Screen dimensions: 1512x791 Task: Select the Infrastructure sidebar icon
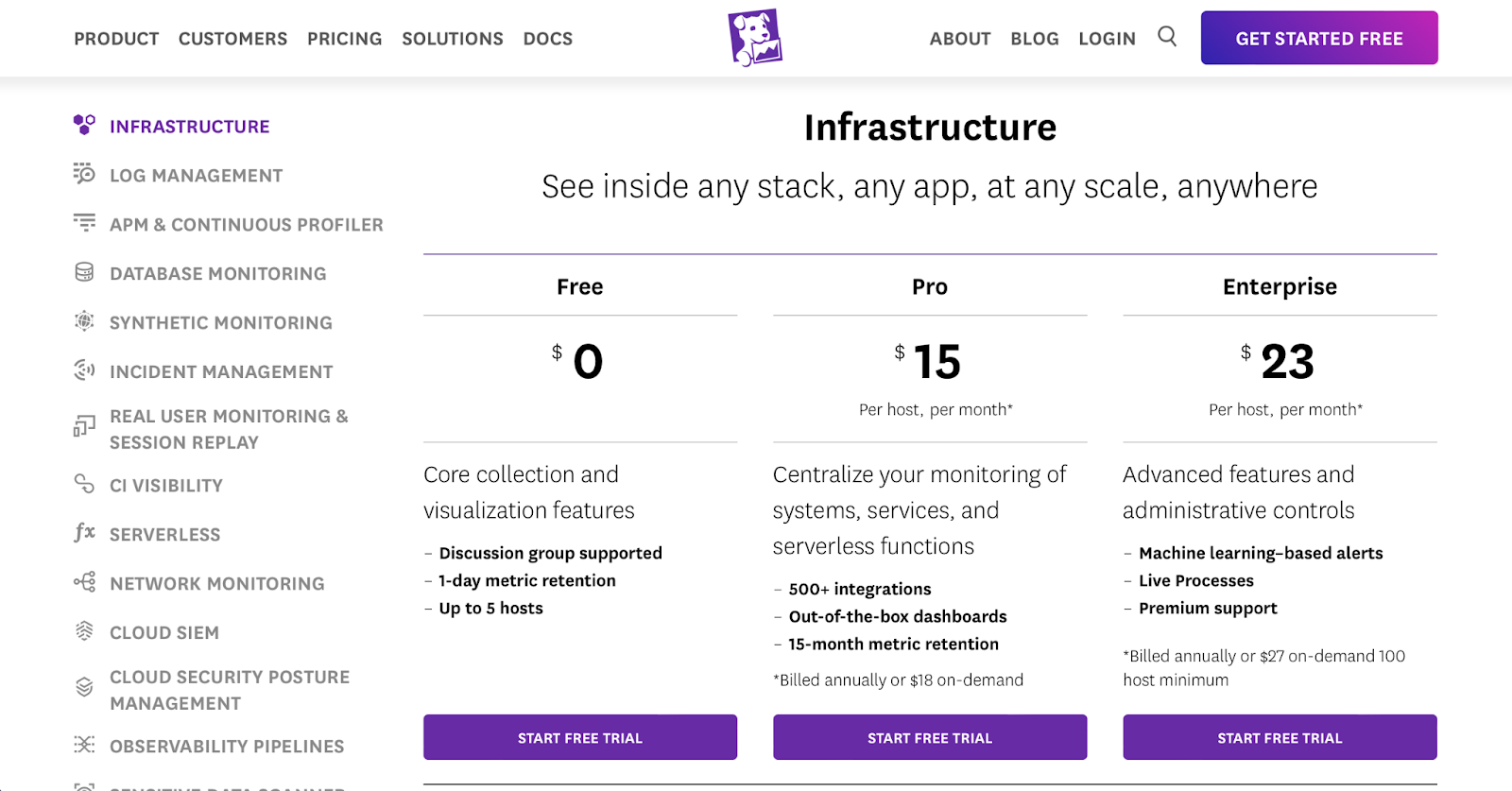[84, 124]
